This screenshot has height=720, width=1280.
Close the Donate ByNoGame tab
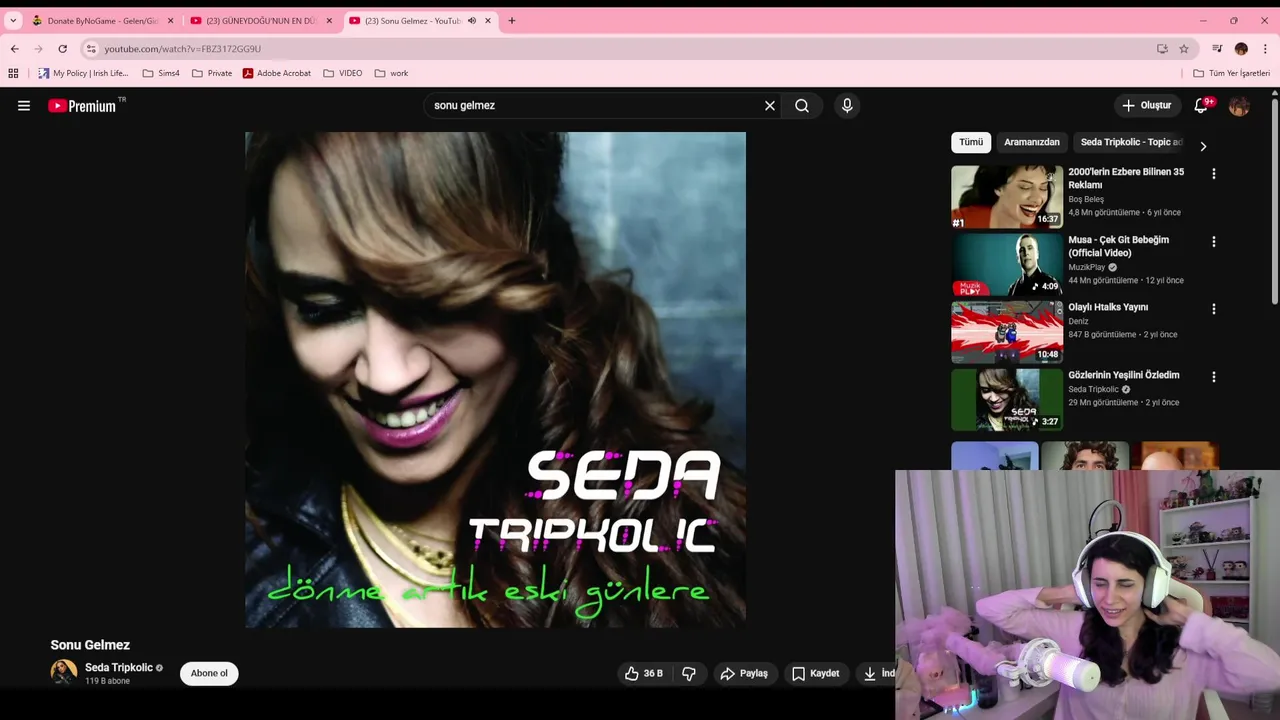click(170, 20)
